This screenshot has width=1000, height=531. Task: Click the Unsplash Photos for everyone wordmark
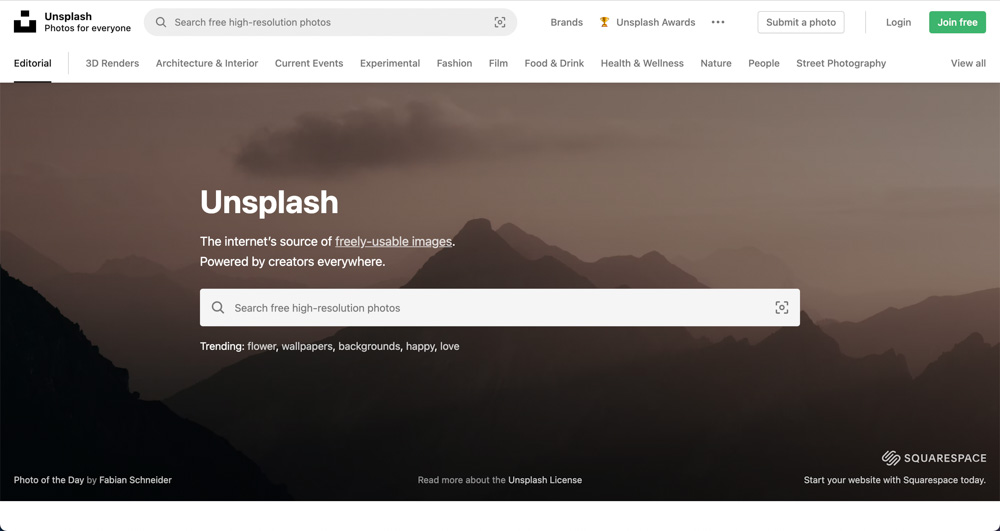87,22
